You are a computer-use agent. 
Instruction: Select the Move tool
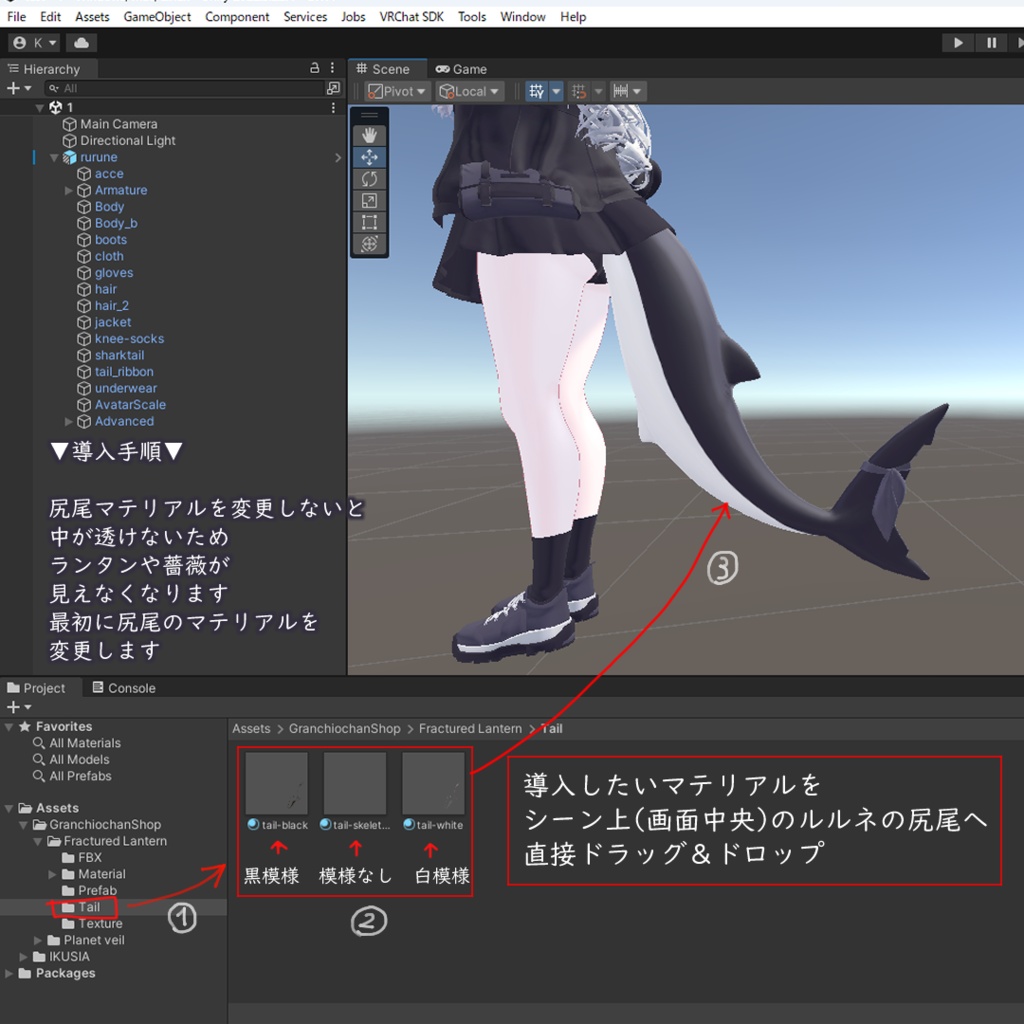coord(369,157)
